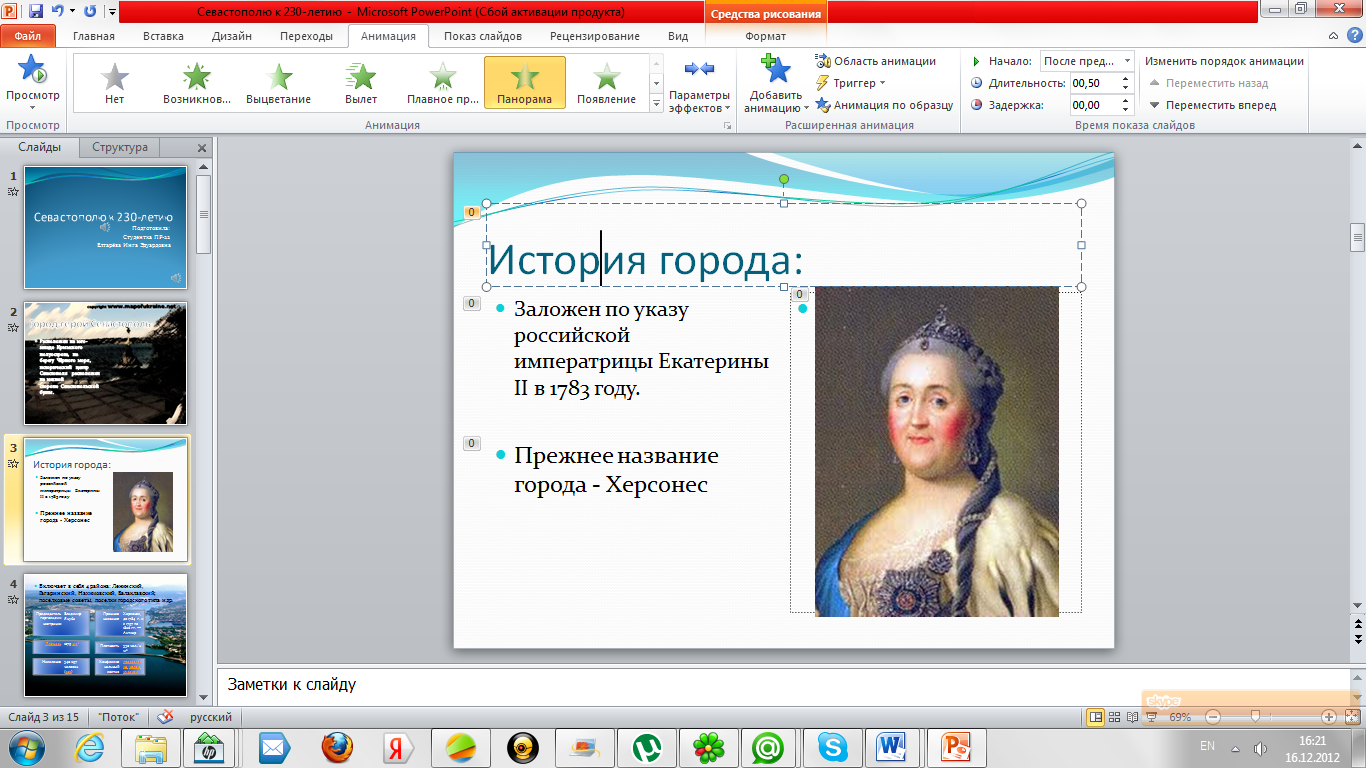This screenshot has width=1366, height=768.
Task: Switch to the Вставка tab
Action: (163, 36)
